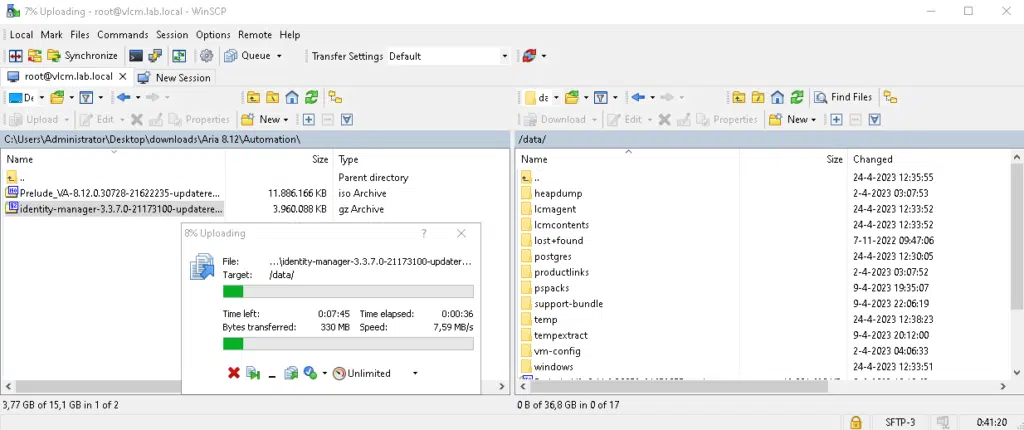This screenshot has height=430, width=1024.
Task: Click the disconnect/reconnect session icon
Action: (529, 56)
